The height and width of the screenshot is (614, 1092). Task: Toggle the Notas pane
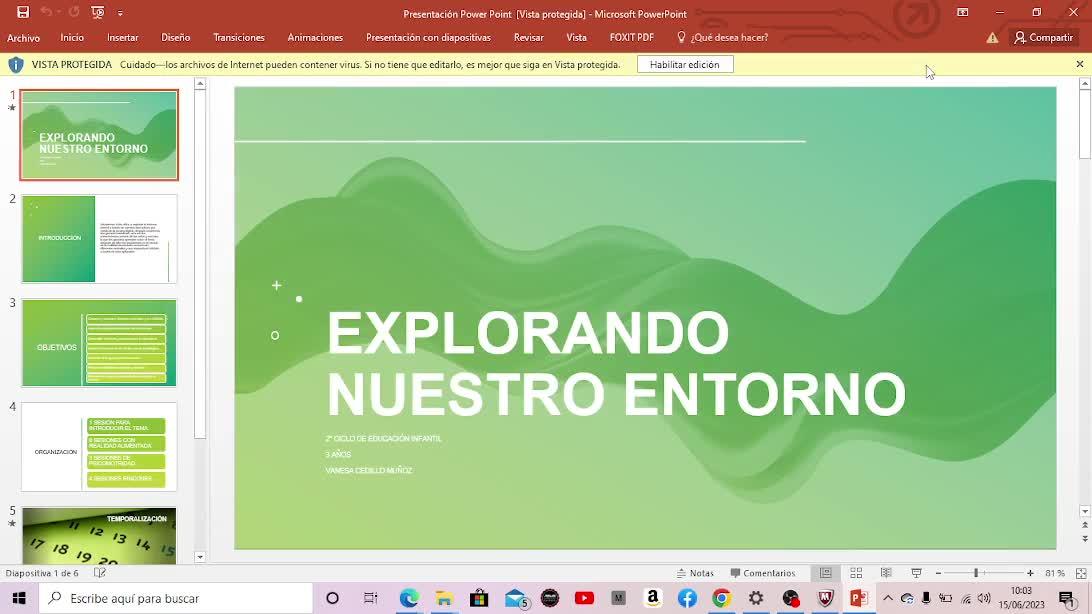point(695,573)
